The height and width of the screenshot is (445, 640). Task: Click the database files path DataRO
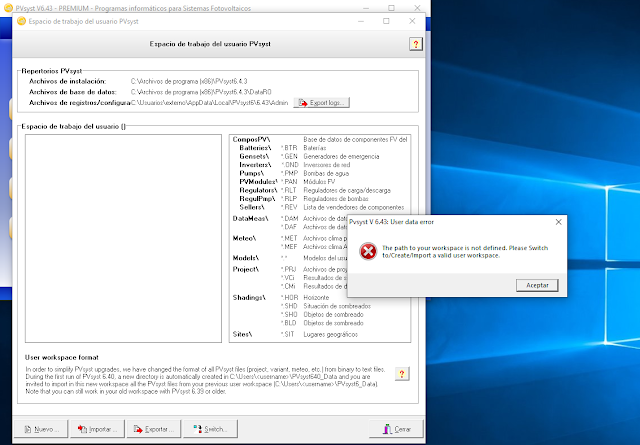point(201,92)
